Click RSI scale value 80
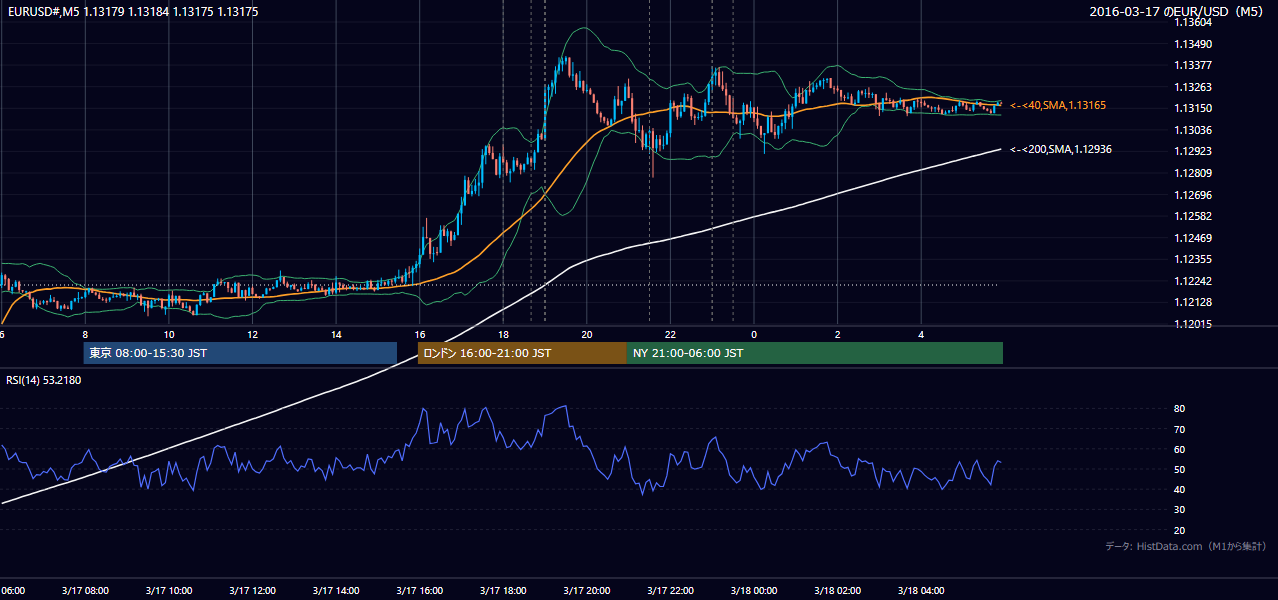1278x600 pixels. click(x=1180, y=409)
